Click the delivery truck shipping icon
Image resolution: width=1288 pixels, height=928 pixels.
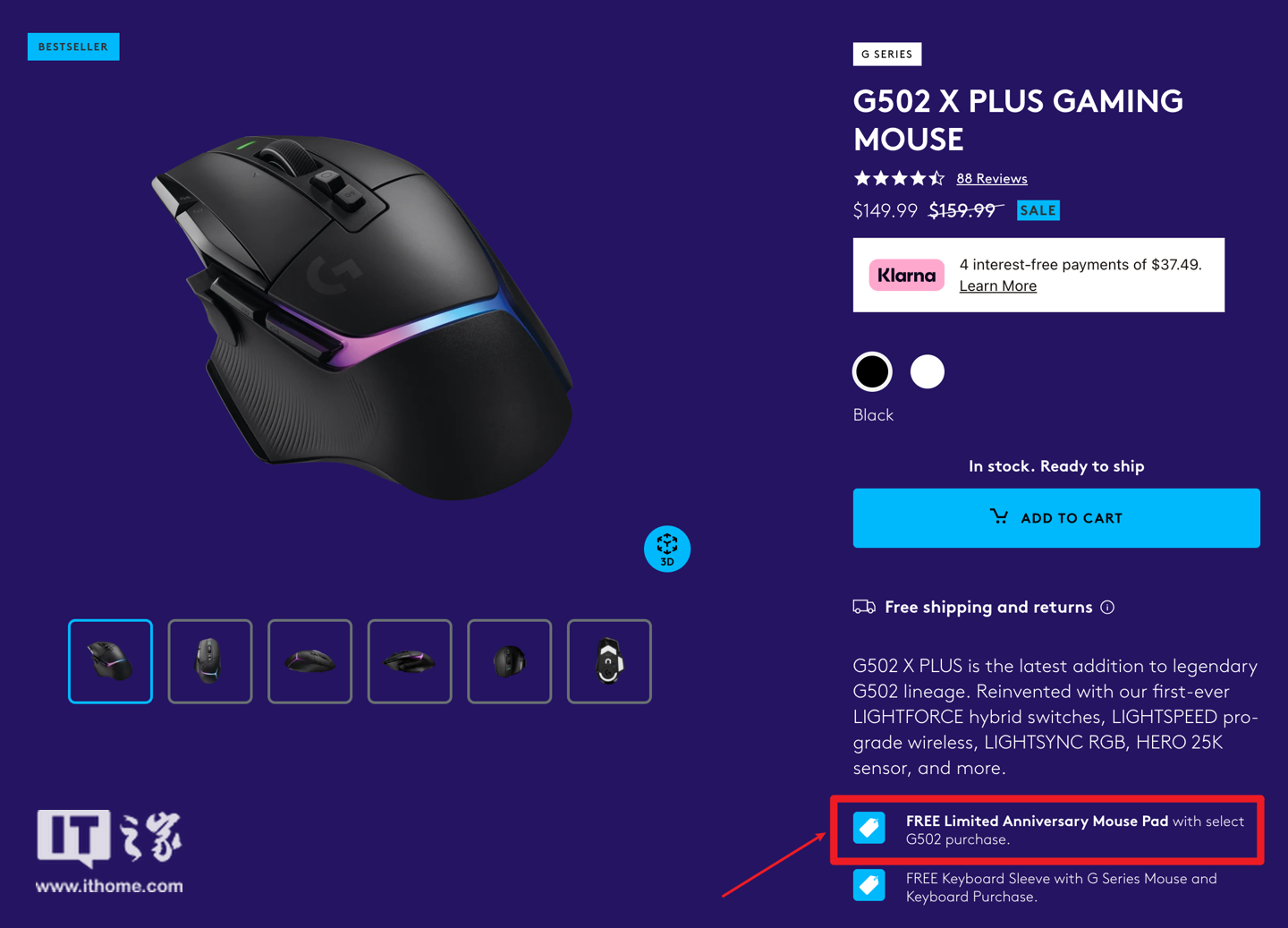863,608
